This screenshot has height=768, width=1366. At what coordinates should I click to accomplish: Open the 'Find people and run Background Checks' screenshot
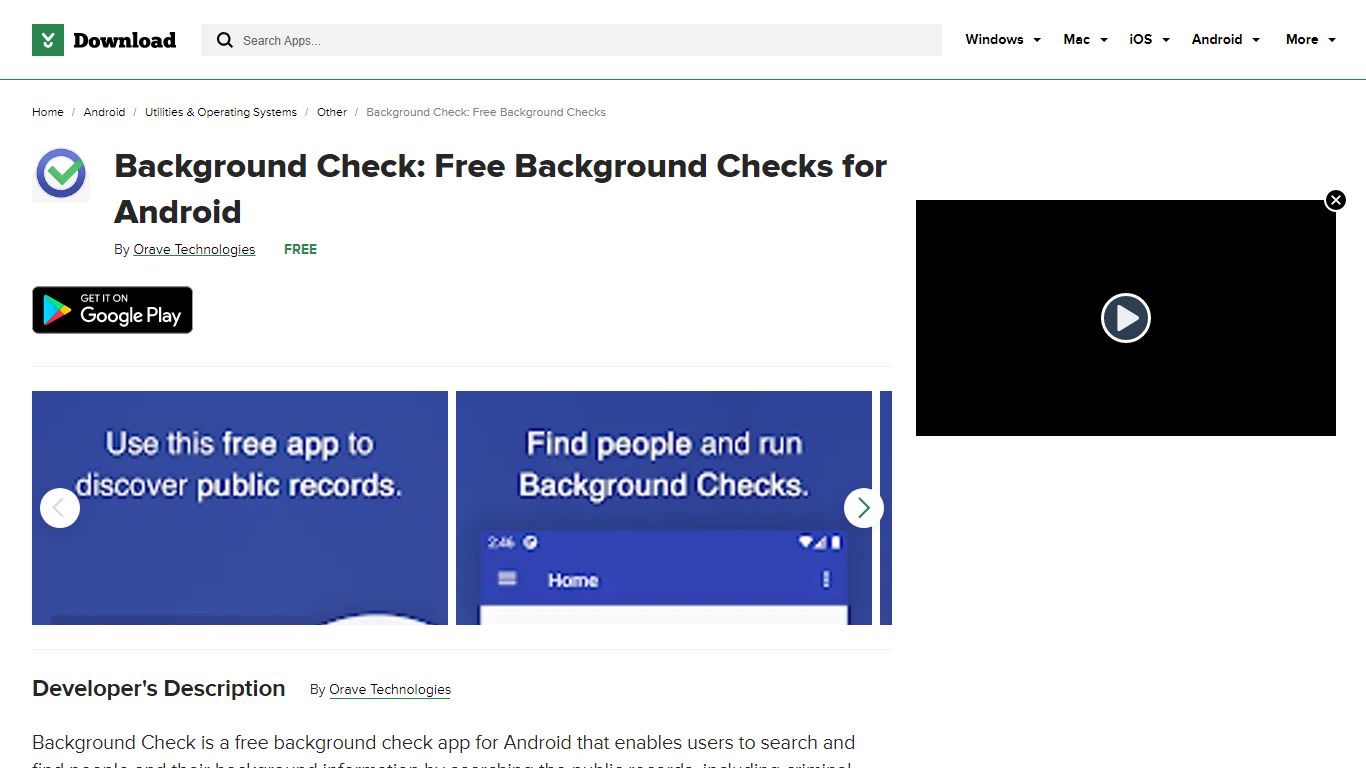[664, 508]
